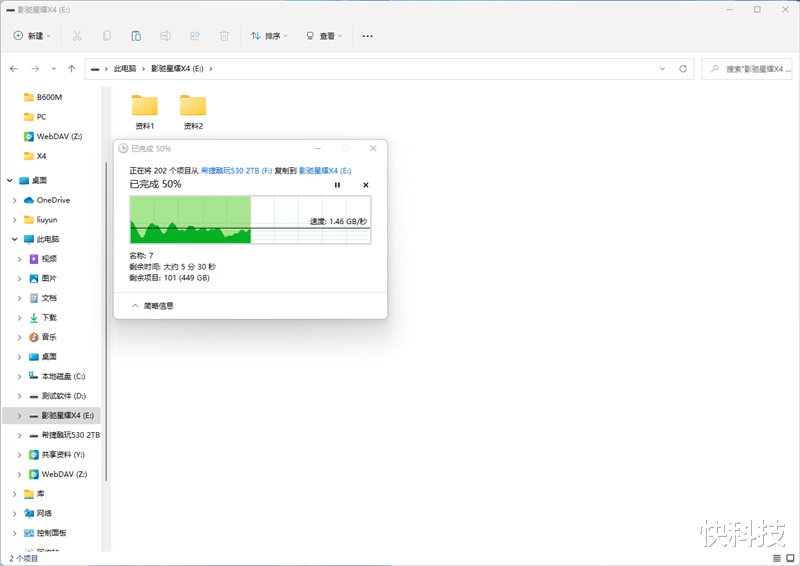The image size is (800, 566).
Task: Switch to details view icon in status bar
Action: [x=777, y=558]
